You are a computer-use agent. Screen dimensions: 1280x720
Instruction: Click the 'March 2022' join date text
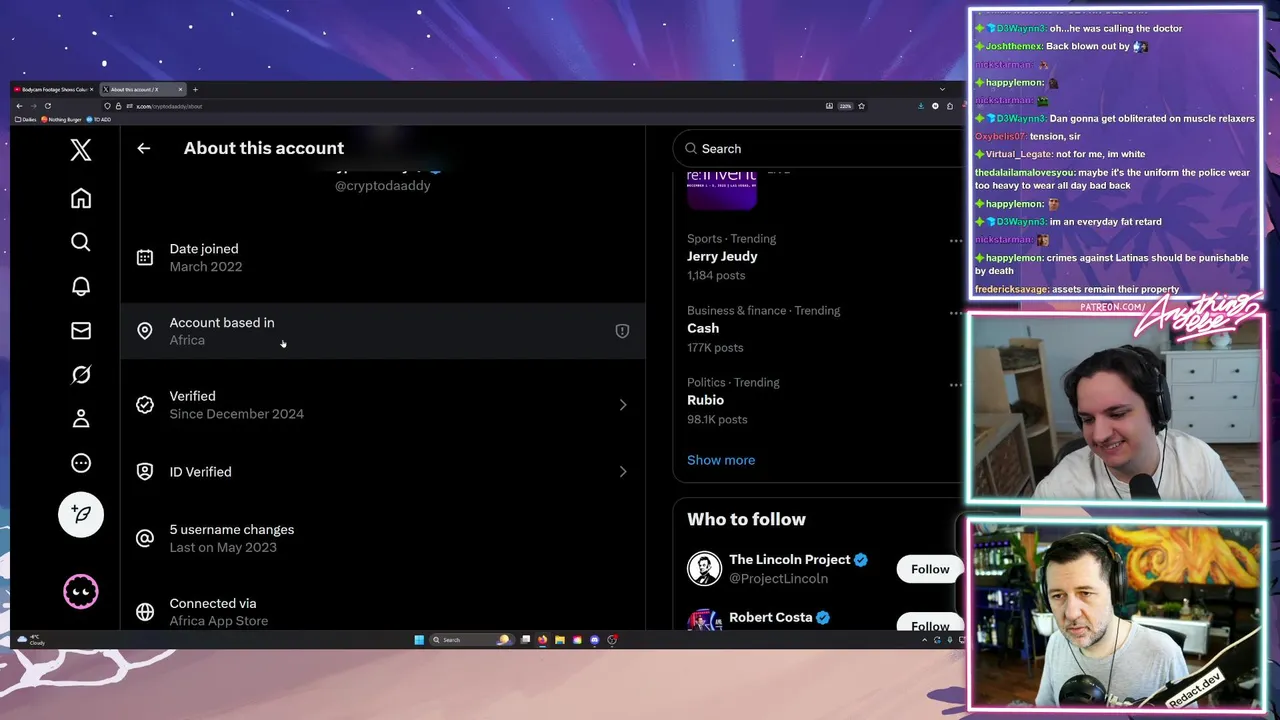click(x=206, y=267)
